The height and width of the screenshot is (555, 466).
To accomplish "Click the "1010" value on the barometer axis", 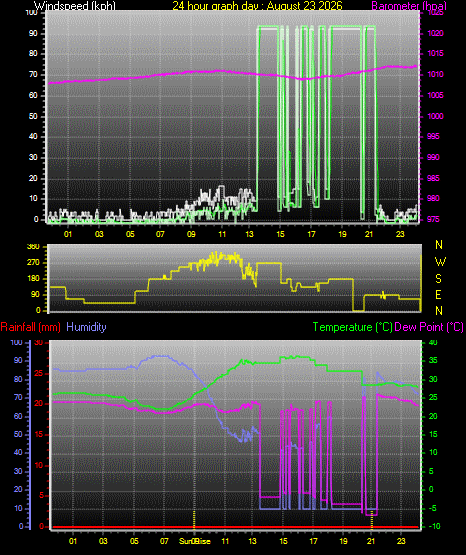I will pos(435,75).
